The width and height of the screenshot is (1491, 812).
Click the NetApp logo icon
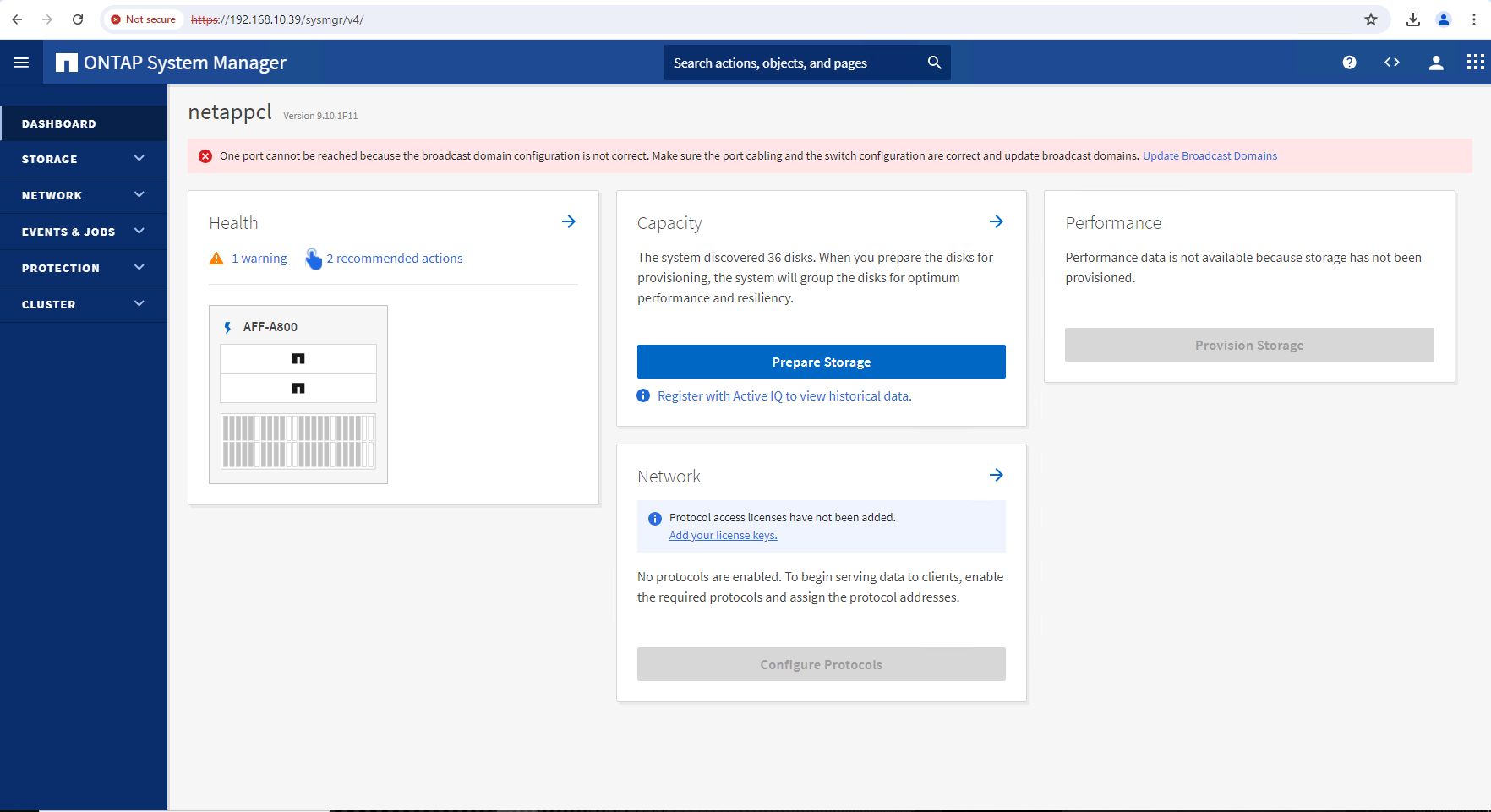[x=66, y=63]
